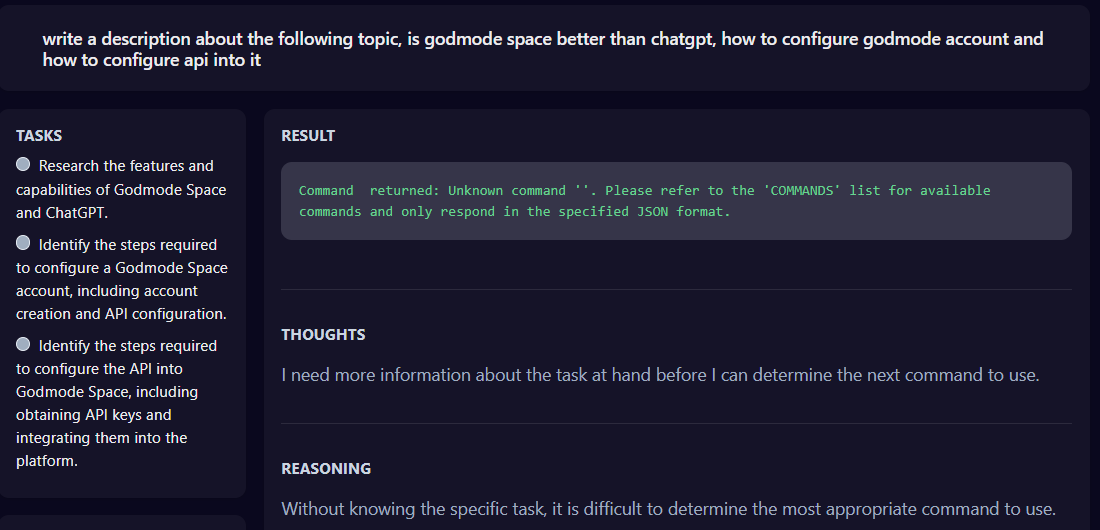Select the task about account creation and API configuration
Screen dimensions: 1100x530
click(x=122, y=279)
